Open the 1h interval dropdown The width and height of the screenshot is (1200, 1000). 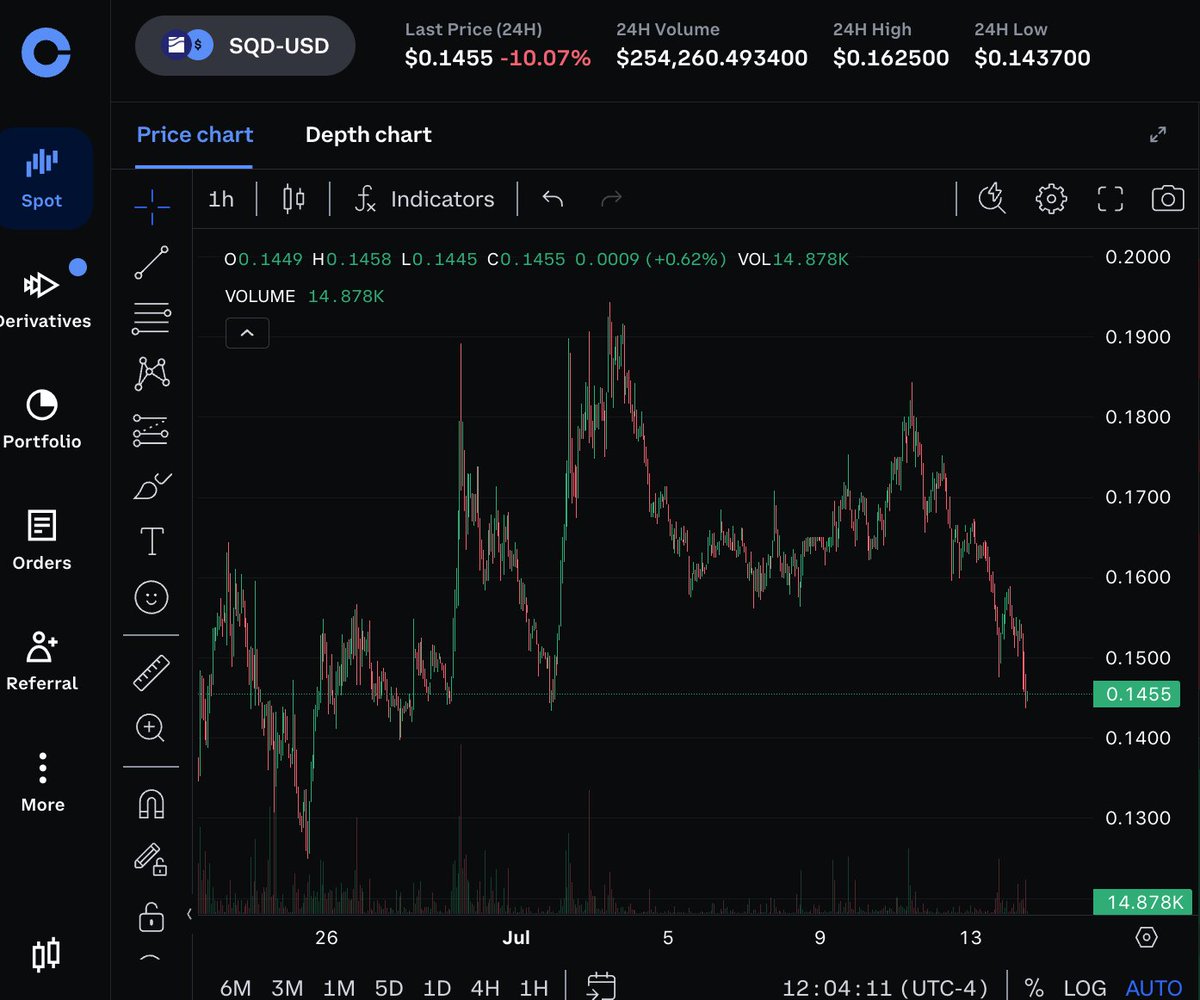pos(221,199)
